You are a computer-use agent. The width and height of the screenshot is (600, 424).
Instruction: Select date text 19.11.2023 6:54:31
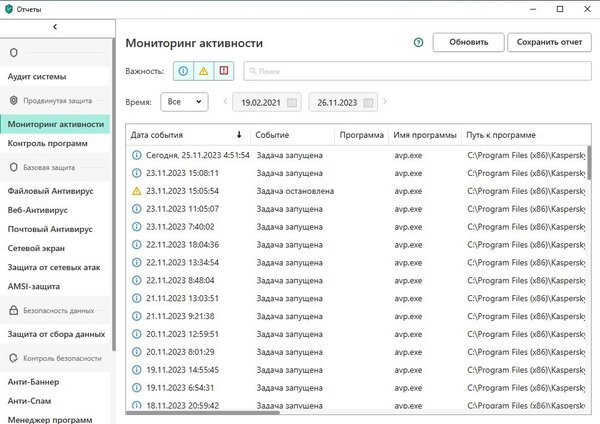(x=180, y=388)
